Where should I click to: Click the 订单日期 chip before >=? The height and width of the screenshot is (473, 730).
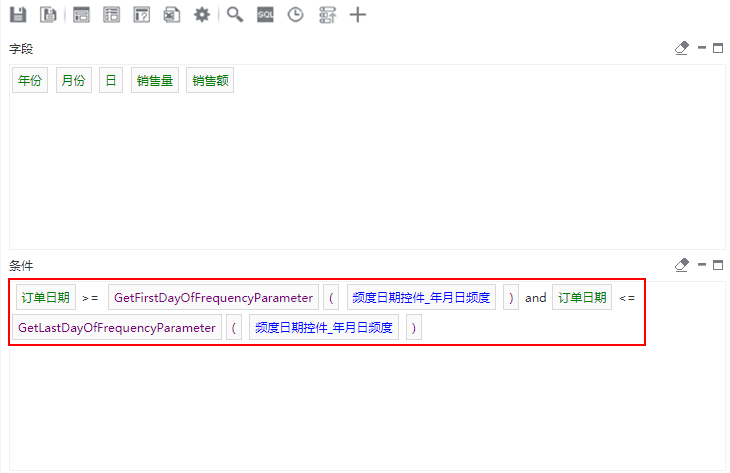pyautogui.click(x=46, y=297)
